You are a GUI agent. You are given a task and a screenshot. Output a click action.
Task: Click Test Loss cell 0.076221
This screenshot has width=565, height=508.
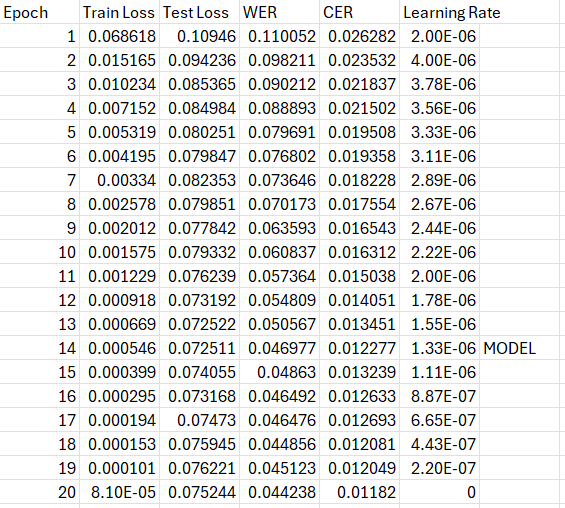coord(199,468)
